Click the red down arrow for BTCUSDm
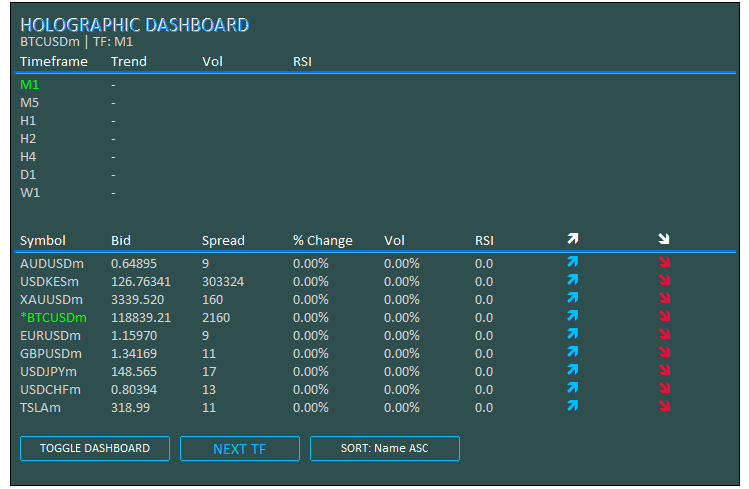 click(664, 316)
